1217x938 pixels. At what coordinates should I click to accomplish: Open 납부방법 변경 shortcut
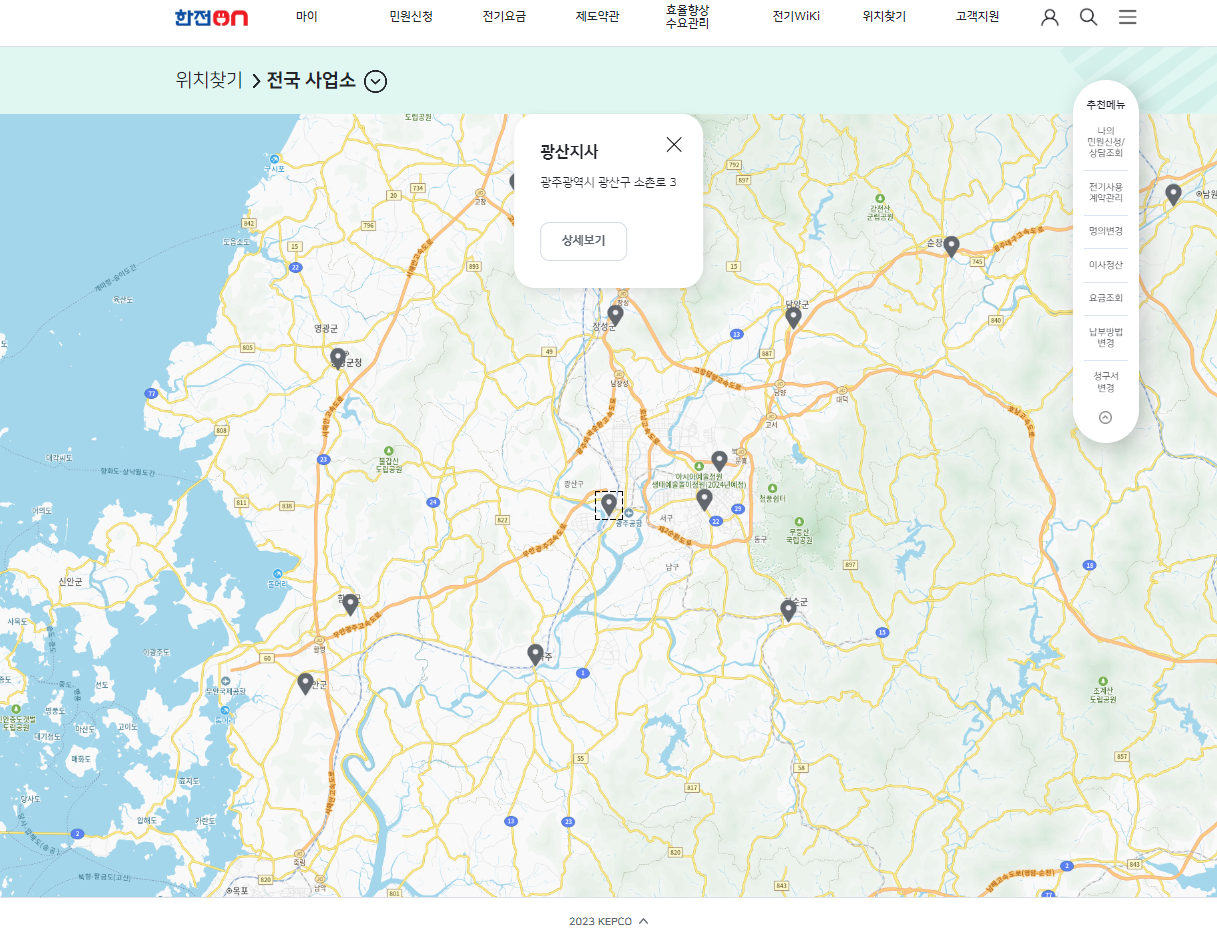1105,337
